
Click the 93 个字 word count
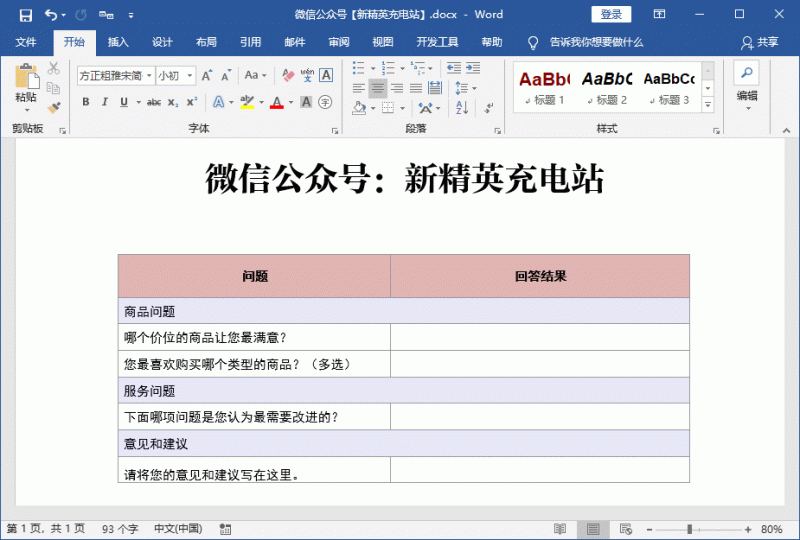120,529
